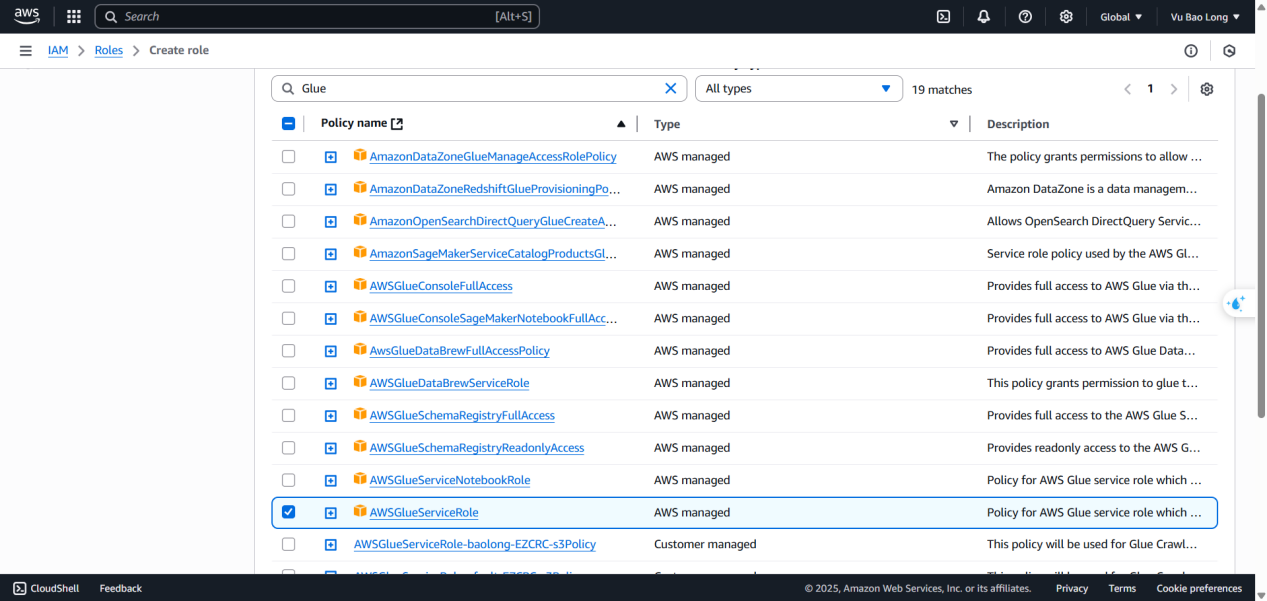The image size is (1267, 601).
Task: Click the page vertical scrollbar
Action: pyautogui.click(x=1260, y=256)
